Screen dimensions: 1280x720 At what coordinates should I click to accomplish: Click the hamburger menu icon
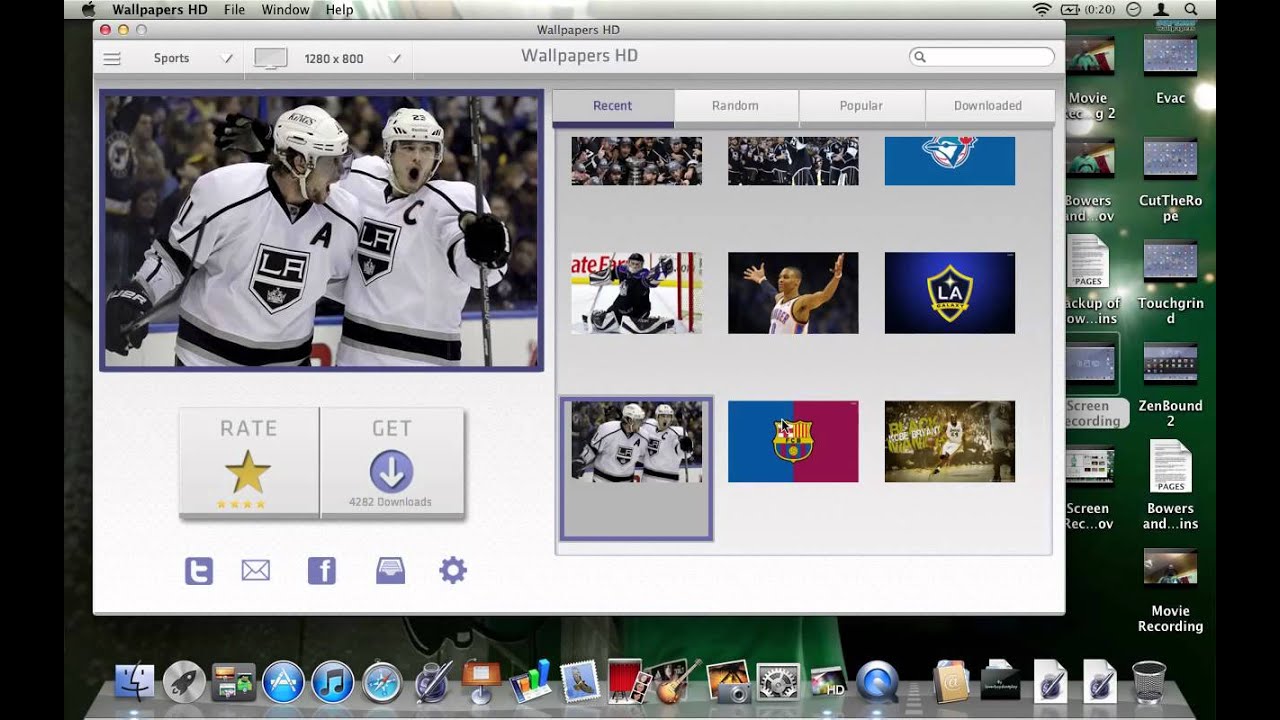click(x=112, y=59)
